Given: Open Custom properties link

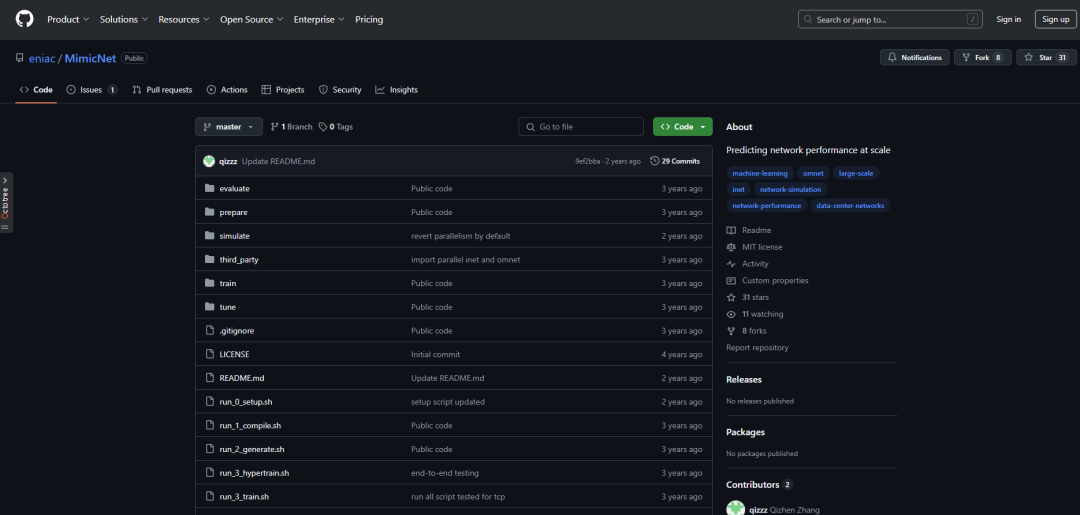Looking at the screenshot, I should pos(767,281).
